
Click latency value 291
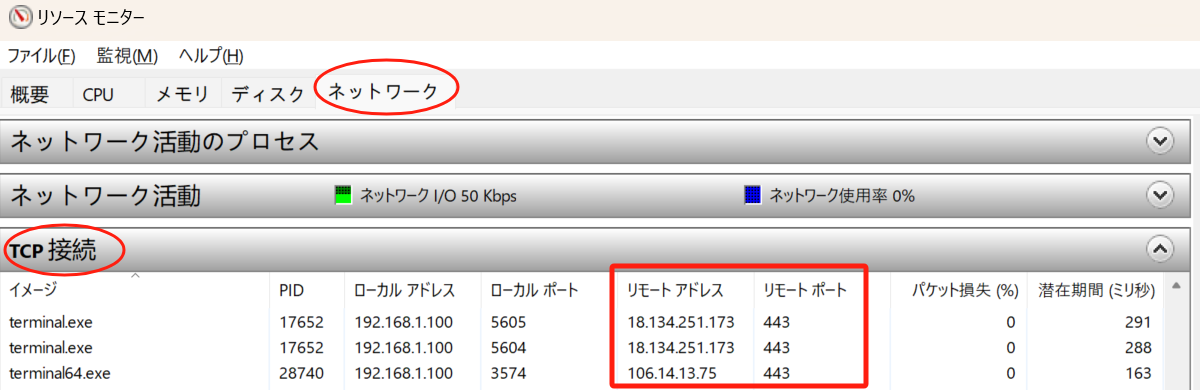[1138, 322]
